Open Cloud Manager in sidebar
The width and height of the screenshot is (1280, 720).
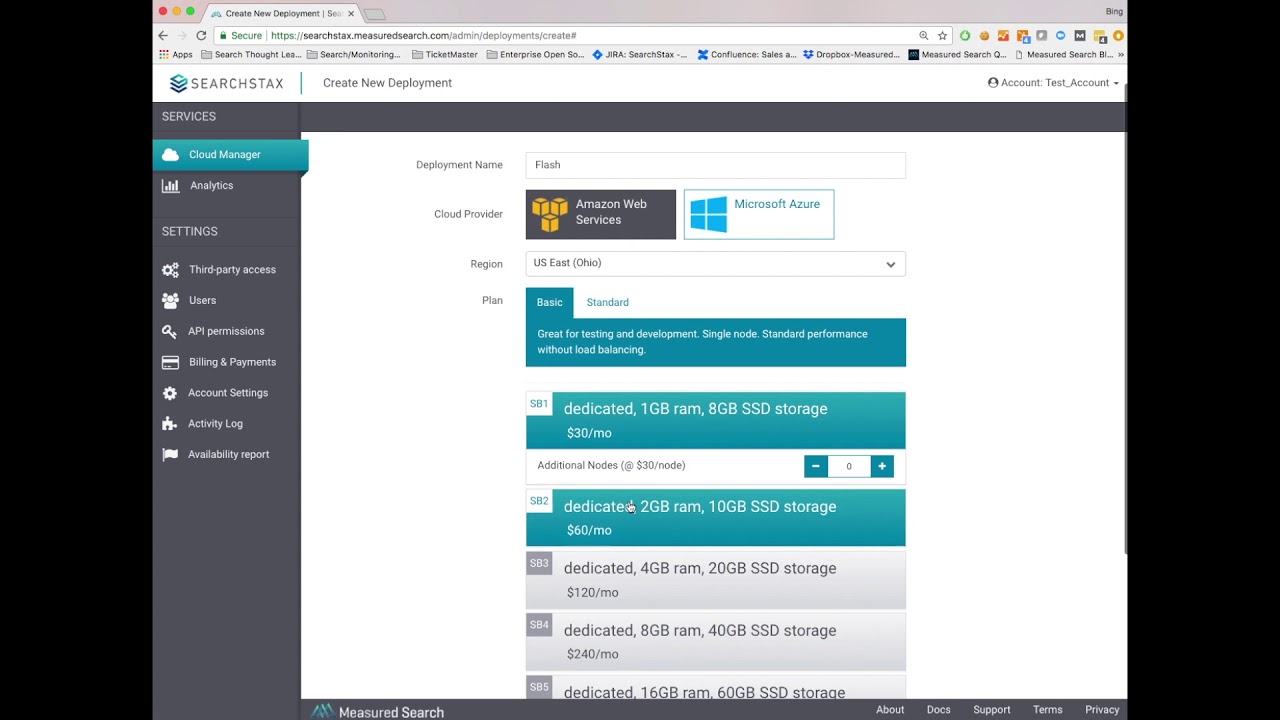pos(224,155)
